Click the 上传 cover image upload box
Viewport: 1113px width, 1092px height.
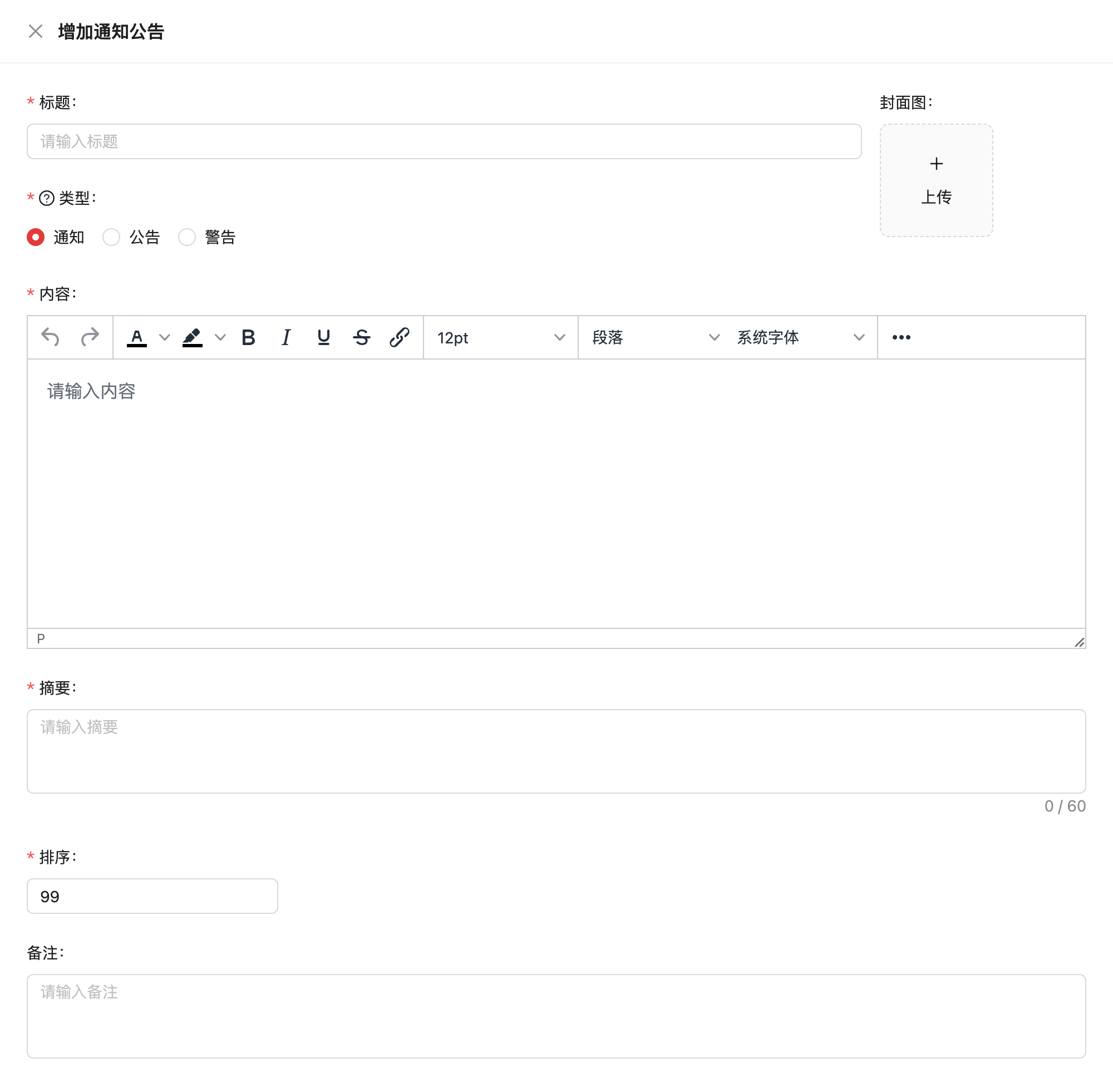937,180
